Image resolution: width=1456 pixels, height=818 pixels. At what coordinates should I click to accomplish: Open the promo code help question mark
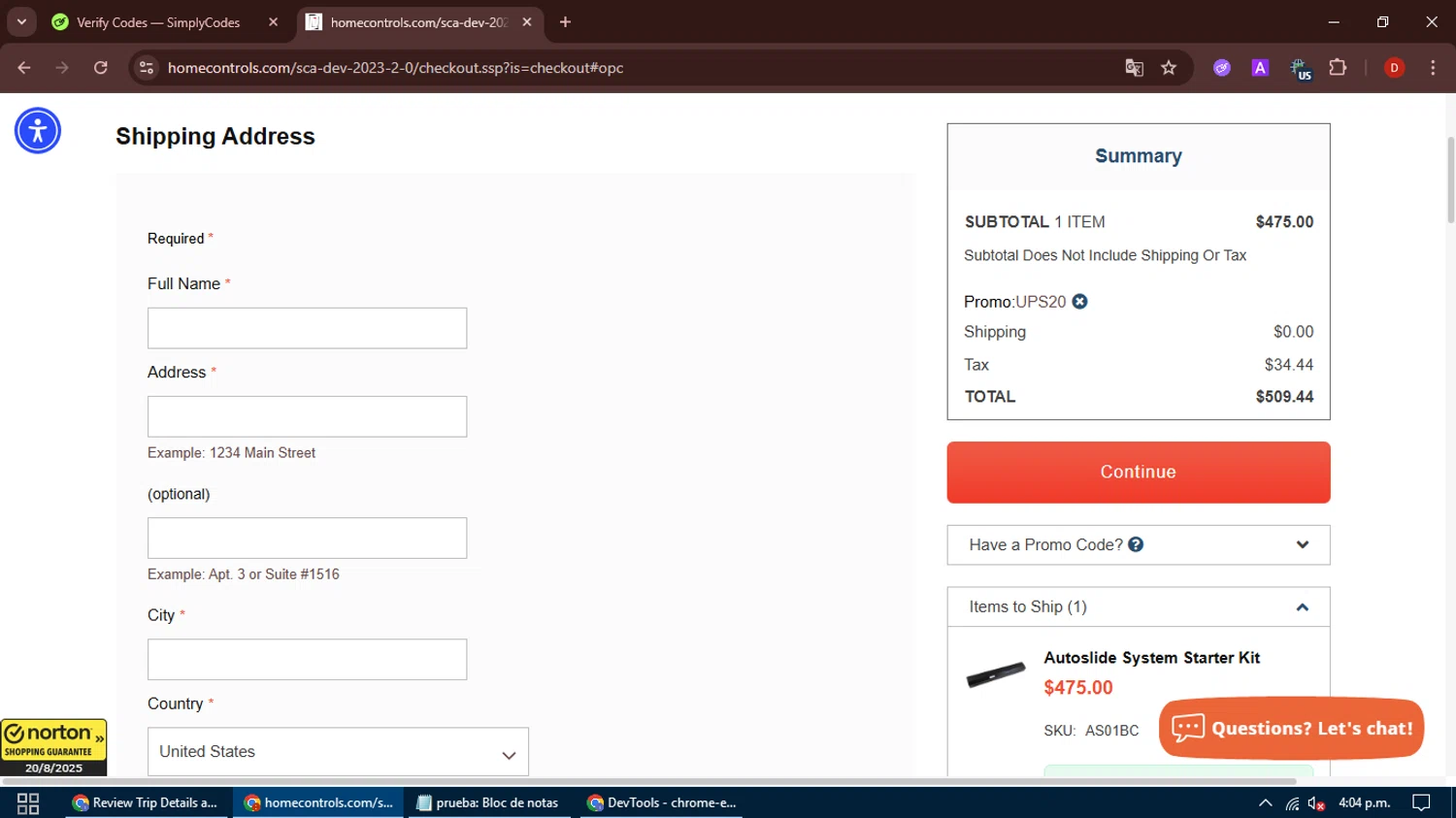point(1136,544)
